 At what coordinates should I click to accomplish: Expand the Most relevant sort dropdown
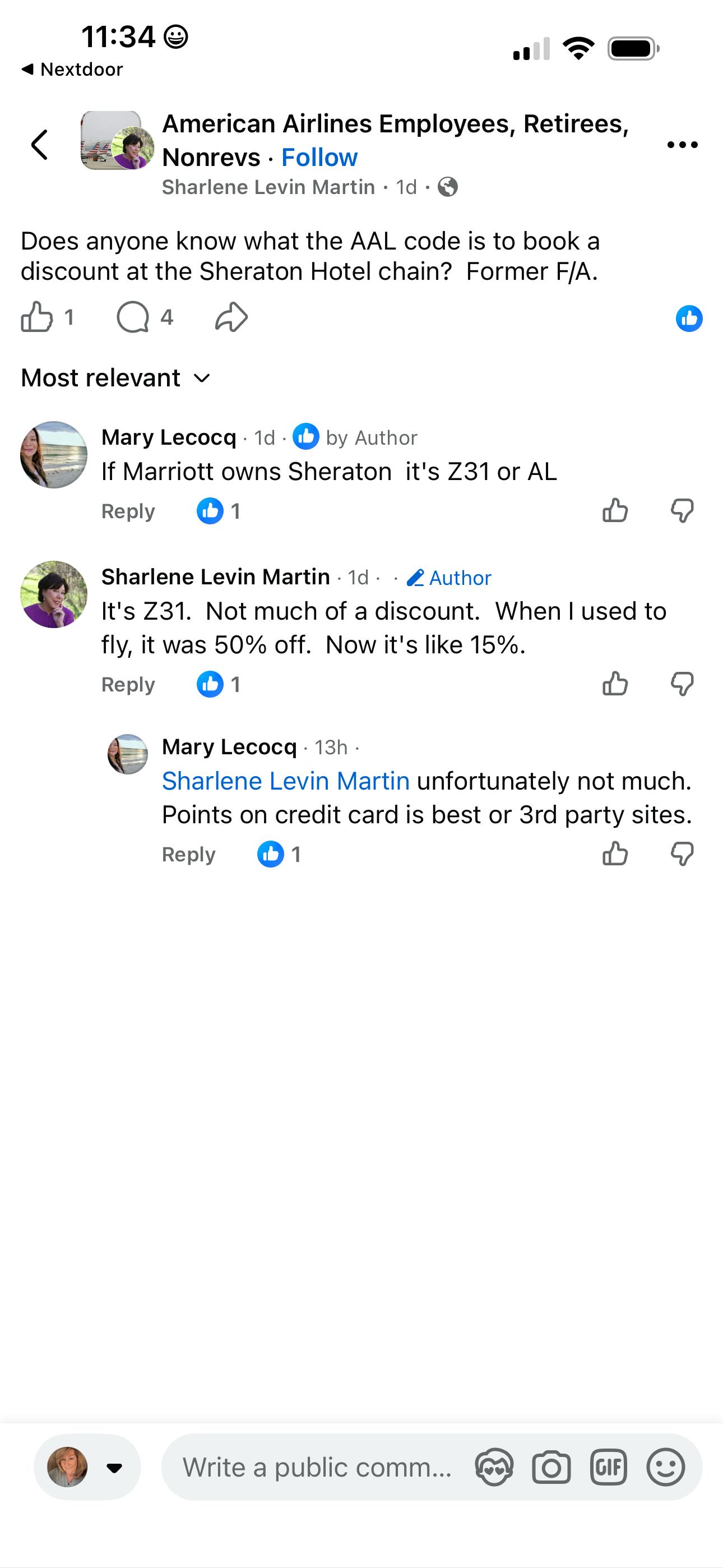point(115,378)
